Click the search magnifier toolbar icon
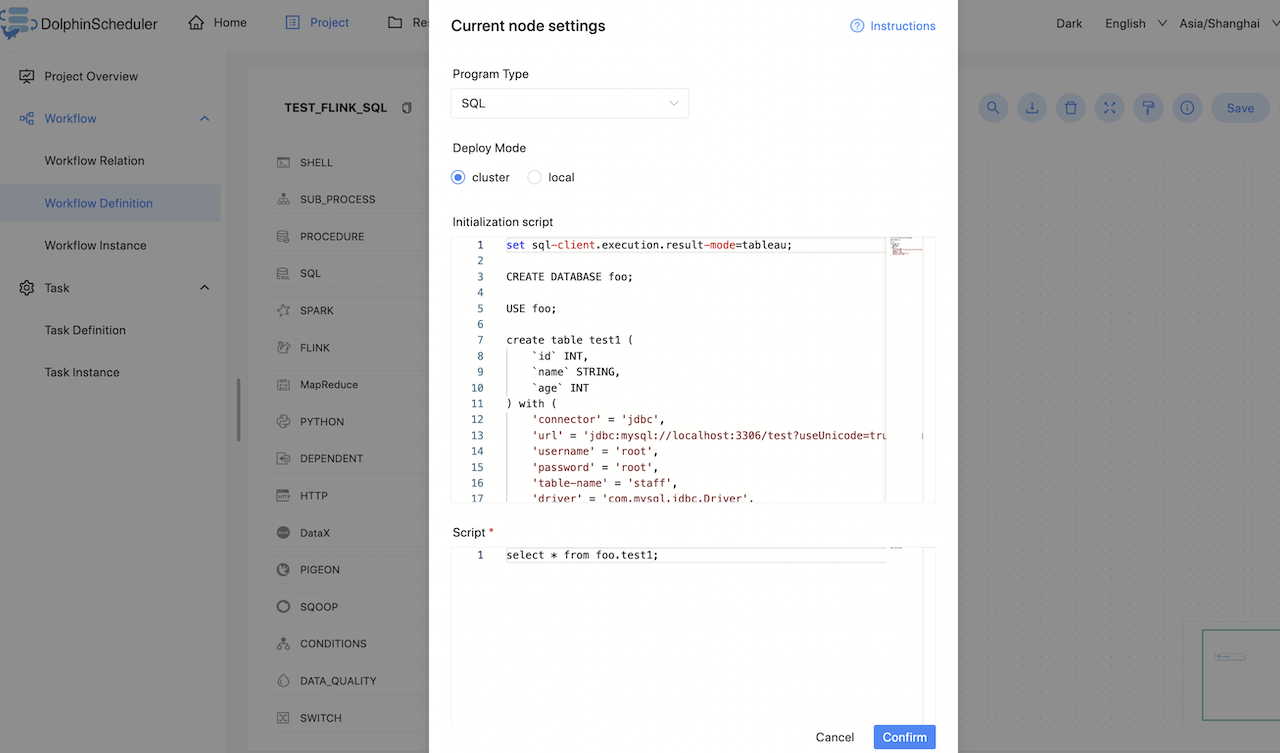 [993, 108]
